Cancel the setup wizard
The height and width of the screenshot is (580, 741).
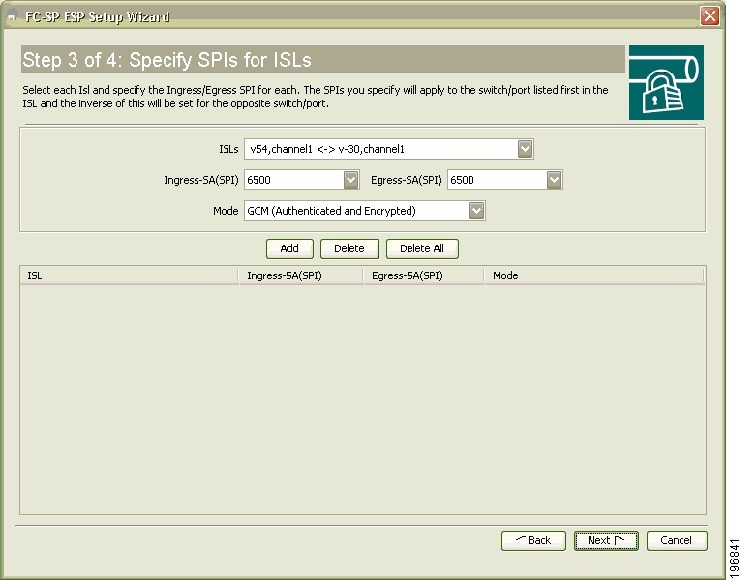tap(676, 540)
